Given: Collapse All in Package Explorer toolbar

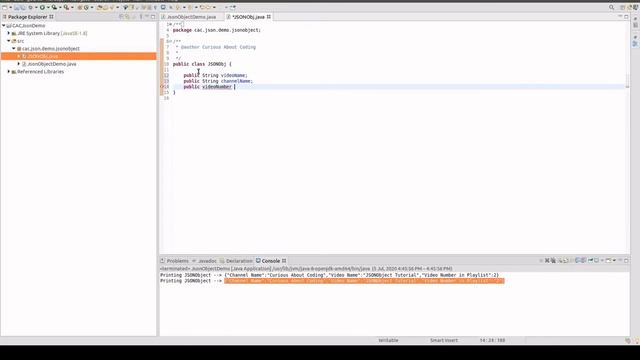Looking at the screenshot, I should pos(121,17).
